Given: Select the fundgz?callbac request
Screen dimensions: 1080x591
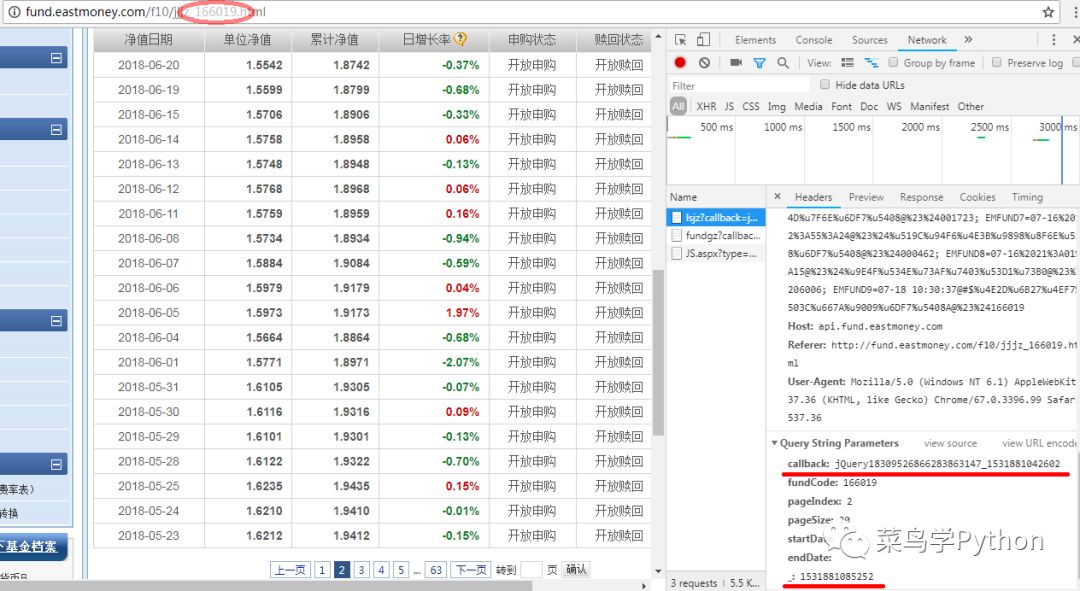Looking at the screenshot, I should coord(716,236).
